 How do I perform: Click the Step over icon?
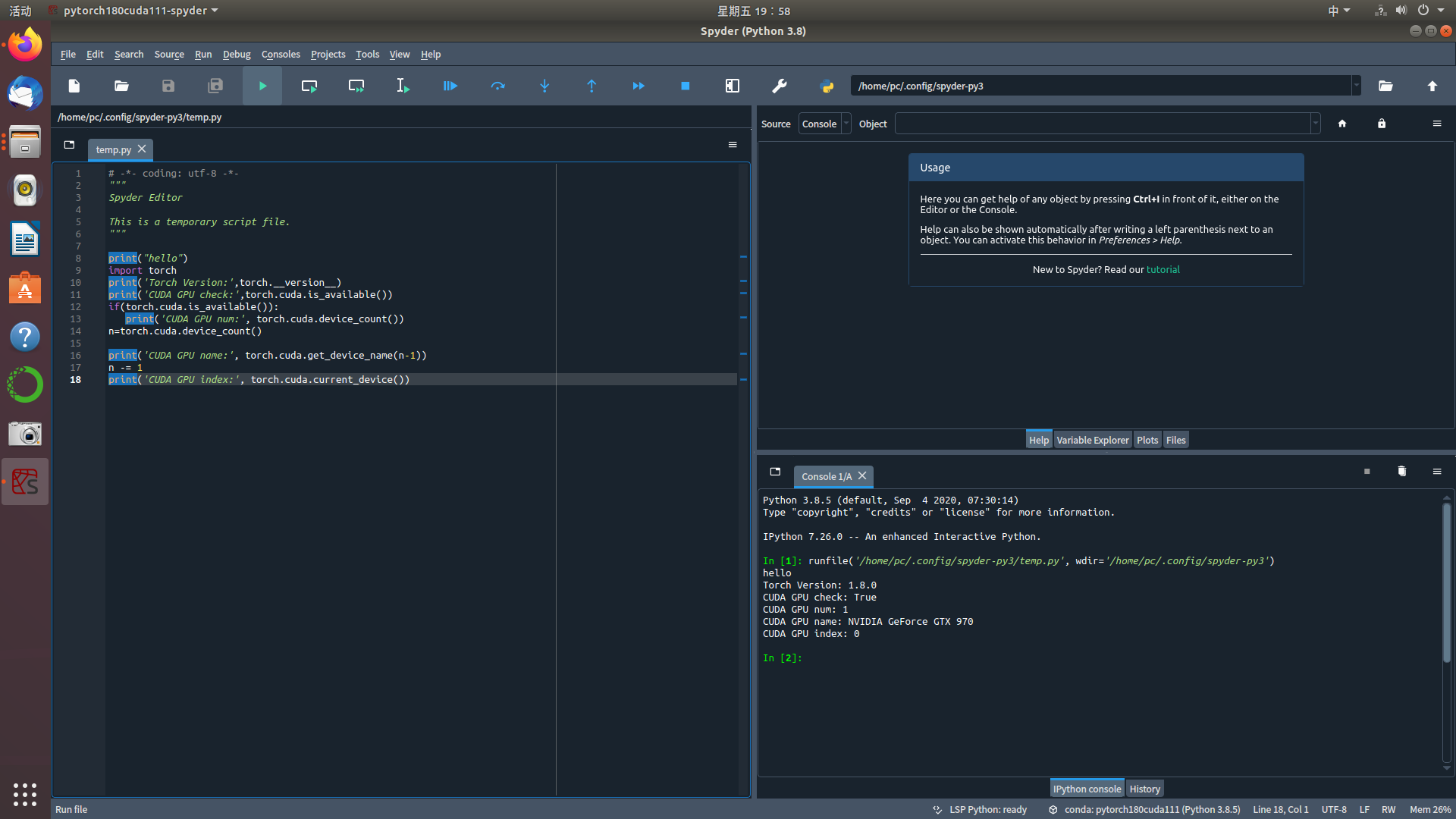(497, 86)
